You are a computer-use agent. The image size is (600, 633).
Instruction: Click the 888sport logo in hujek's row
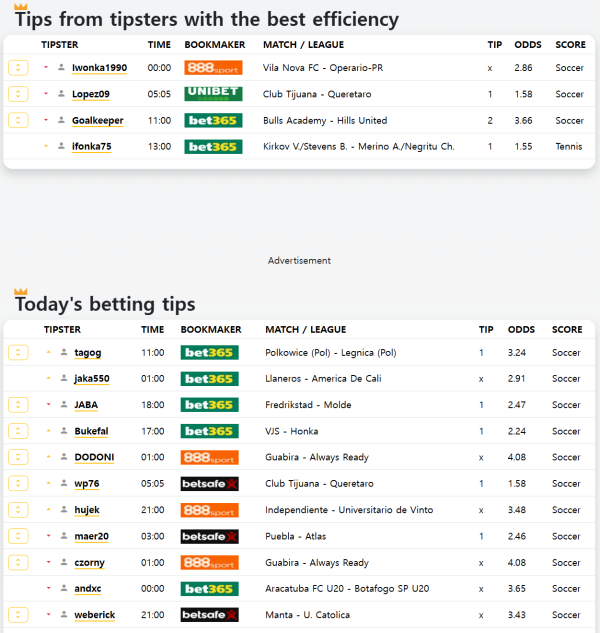point(209,510)
